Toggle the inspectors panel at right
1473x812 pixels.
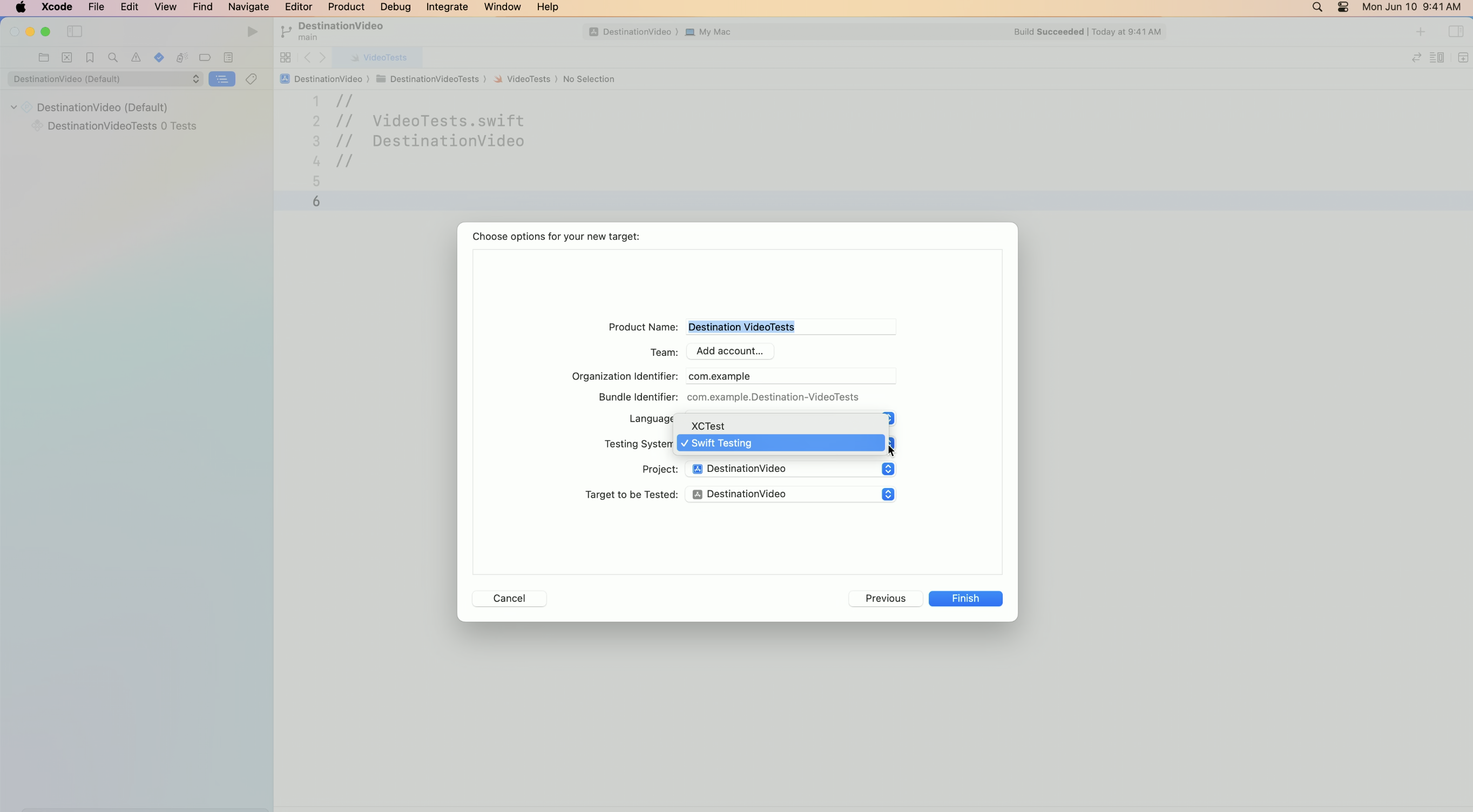(1455, 31)
